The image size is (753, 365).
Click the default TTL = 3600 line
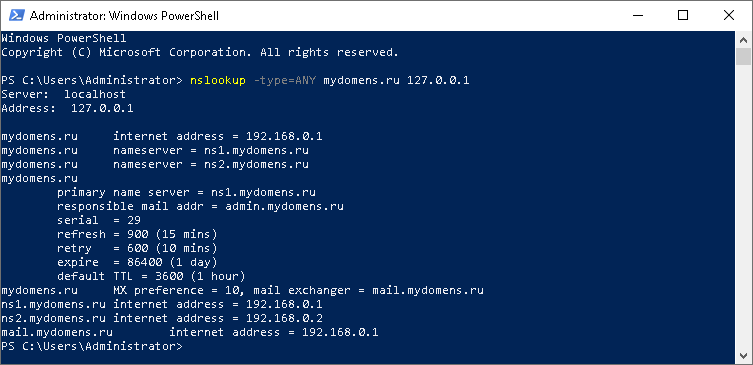point(151,276)
